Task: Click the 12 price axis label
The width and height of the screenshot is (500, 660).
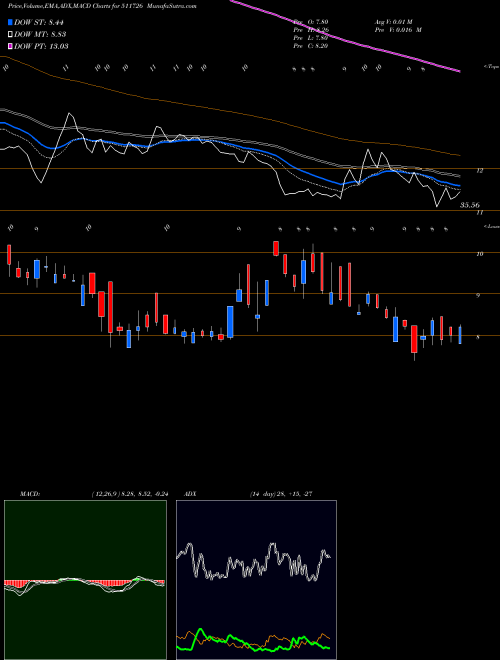Action: [x=479, y=170]
